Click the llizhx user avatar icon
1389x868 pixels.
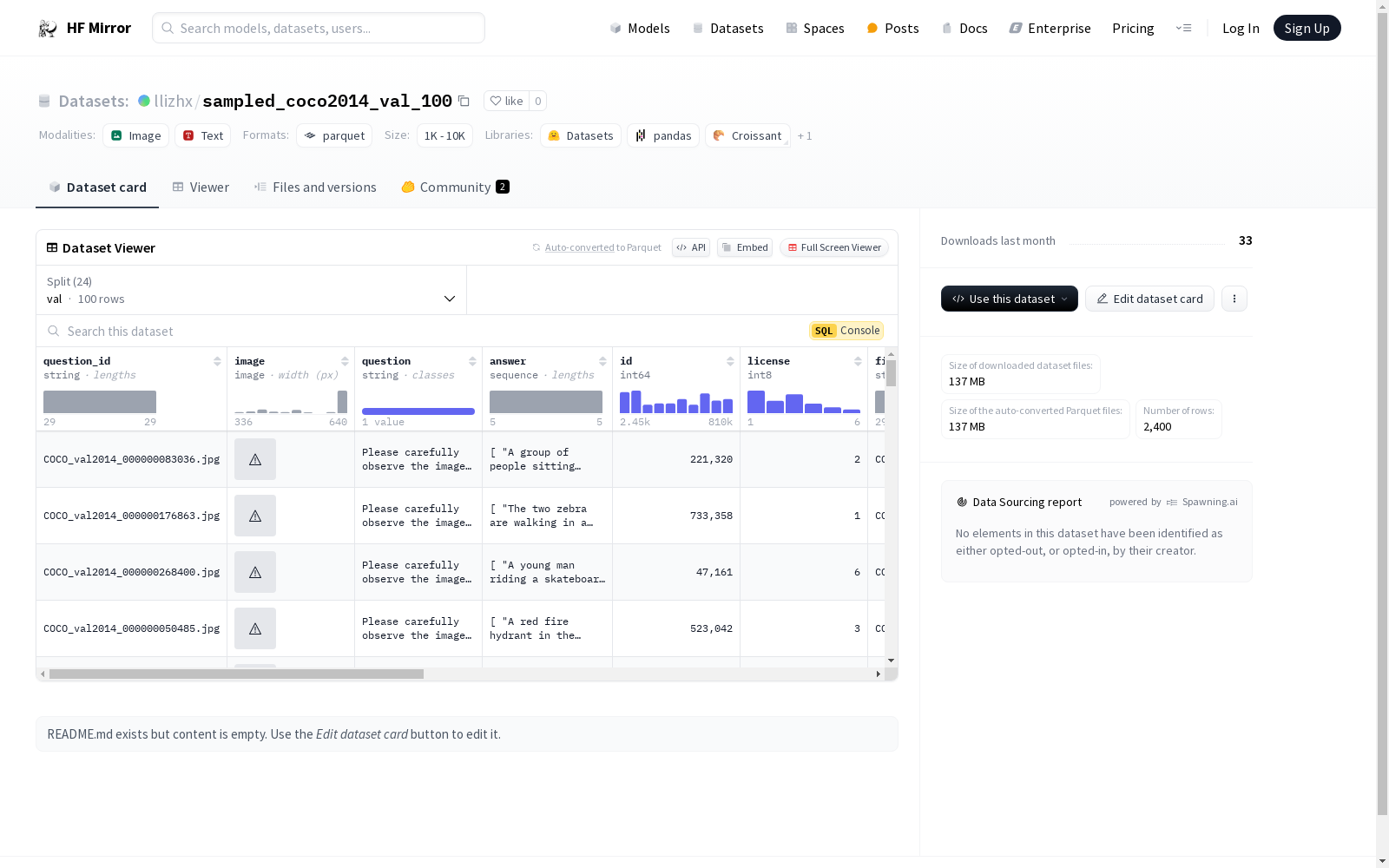point(144,102)
